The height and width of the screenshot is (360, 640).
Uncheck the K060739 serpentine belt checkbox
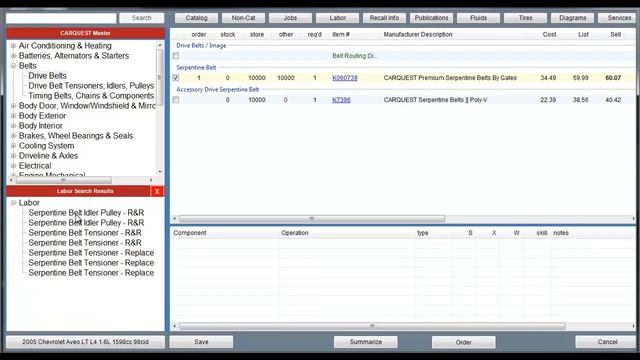tap(176, 78)
